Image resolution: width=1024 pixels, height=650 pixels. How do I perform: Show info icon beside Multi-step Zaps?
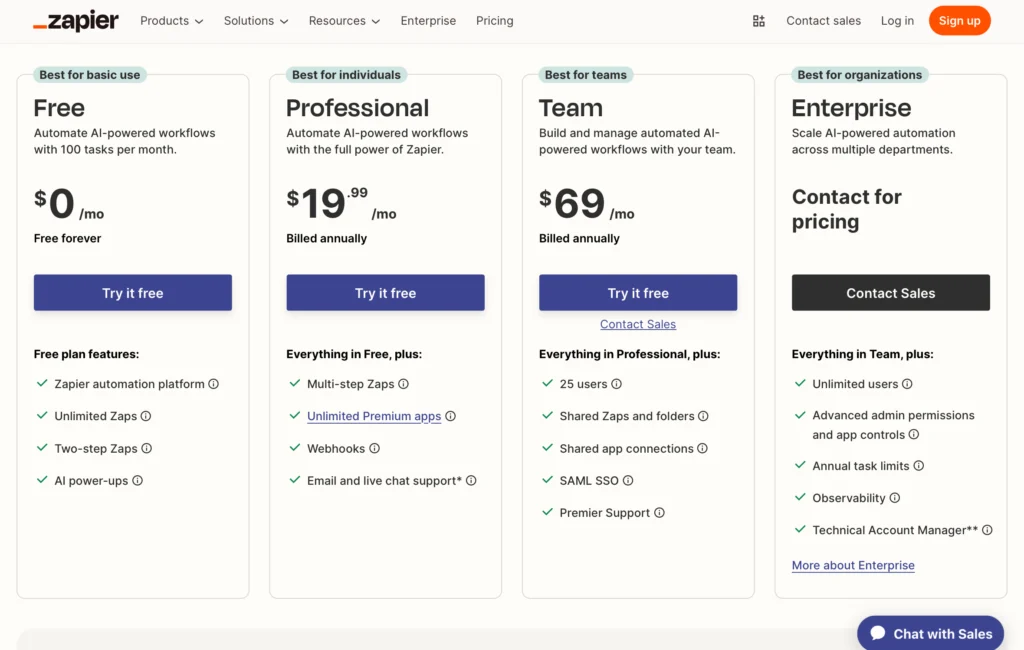coord(404,384)
